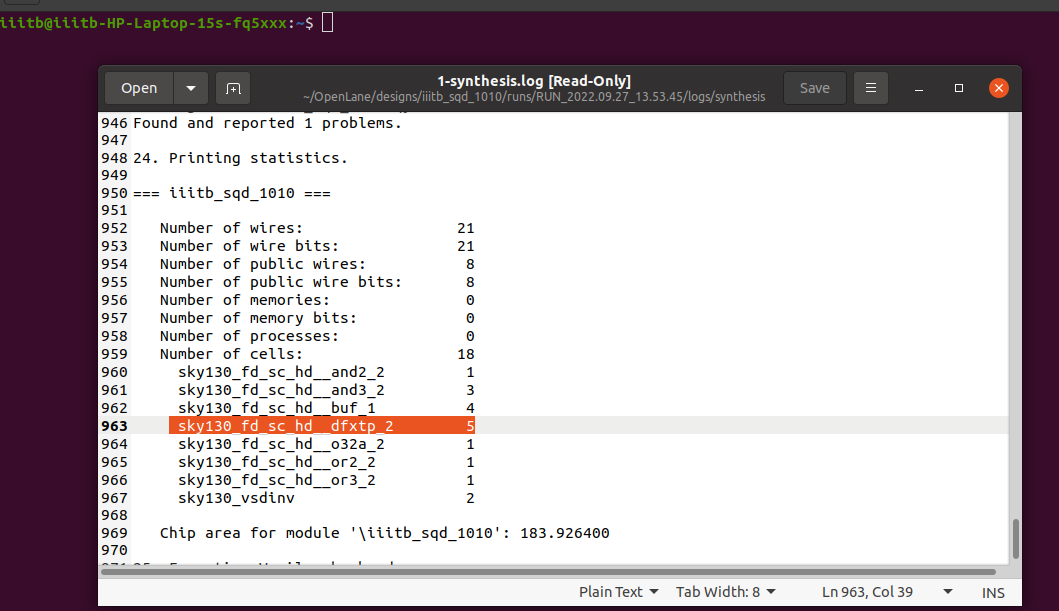Click the 183.926400 chip area value

(565, 533)
